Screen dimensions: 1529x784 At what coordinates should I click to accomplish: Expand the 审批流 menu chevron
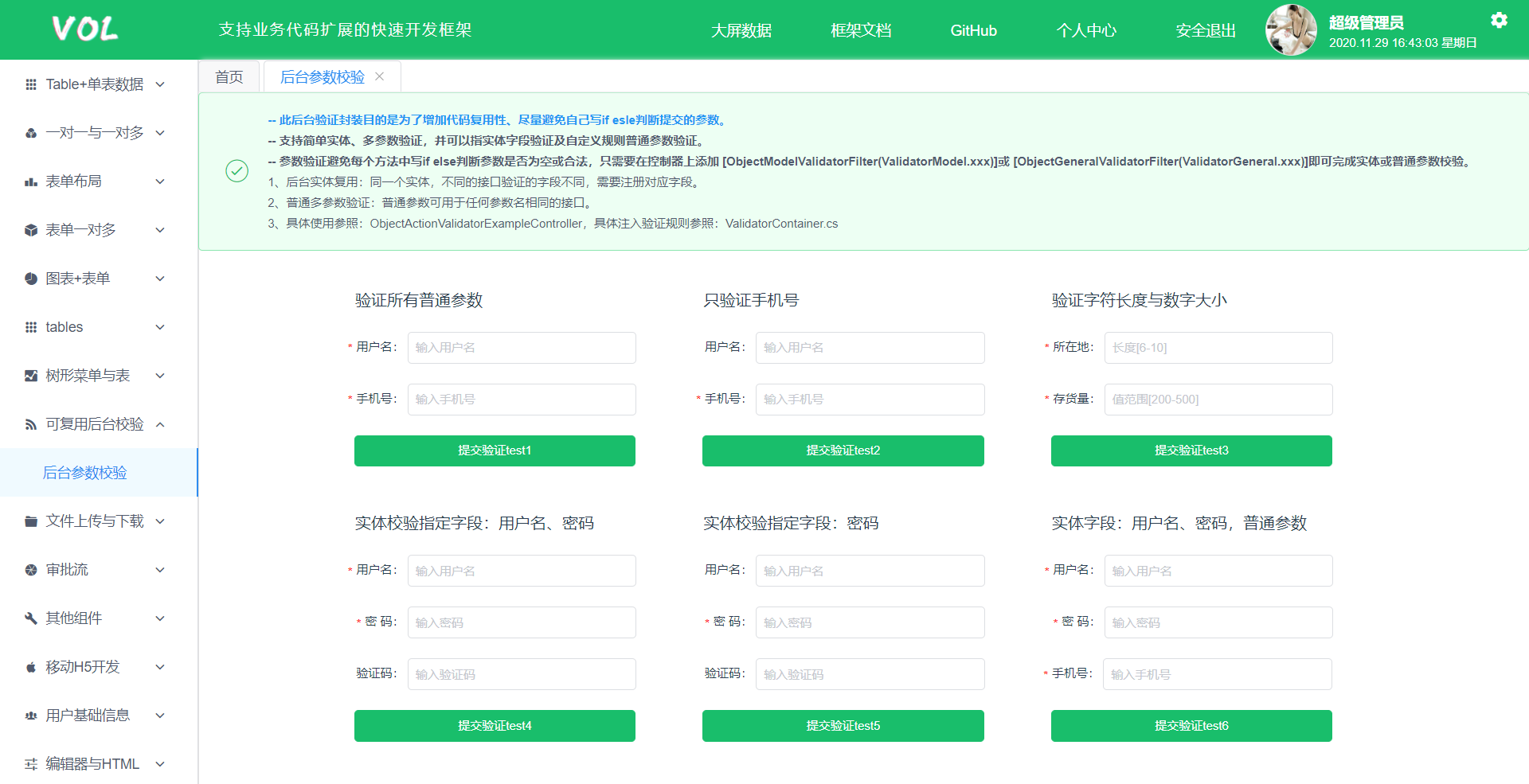tap(160, 570)
